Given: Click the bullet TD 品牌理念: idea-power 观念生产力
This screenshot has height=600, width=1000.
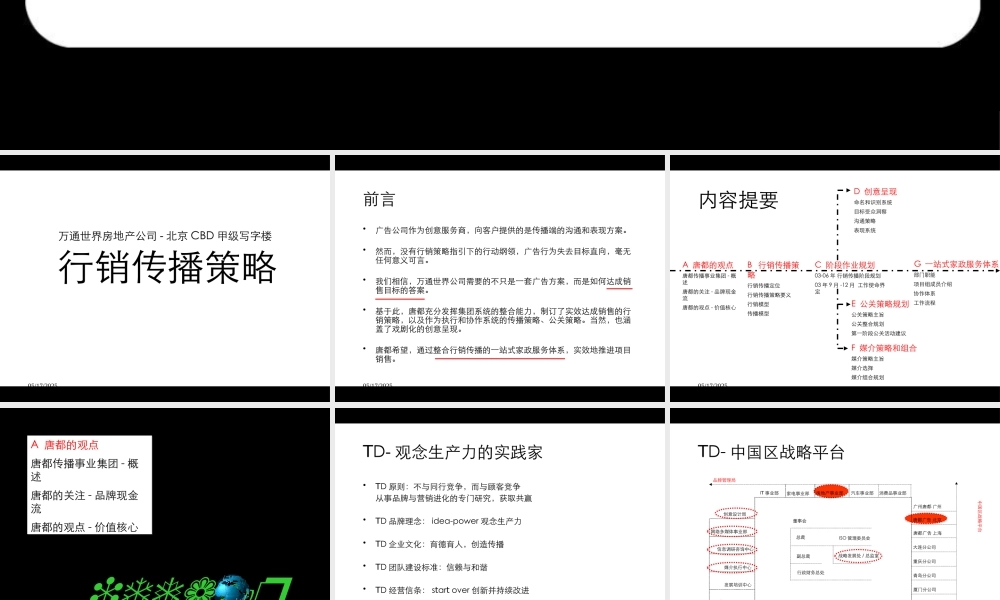Looking at the screenshot, I should point(448,521).
